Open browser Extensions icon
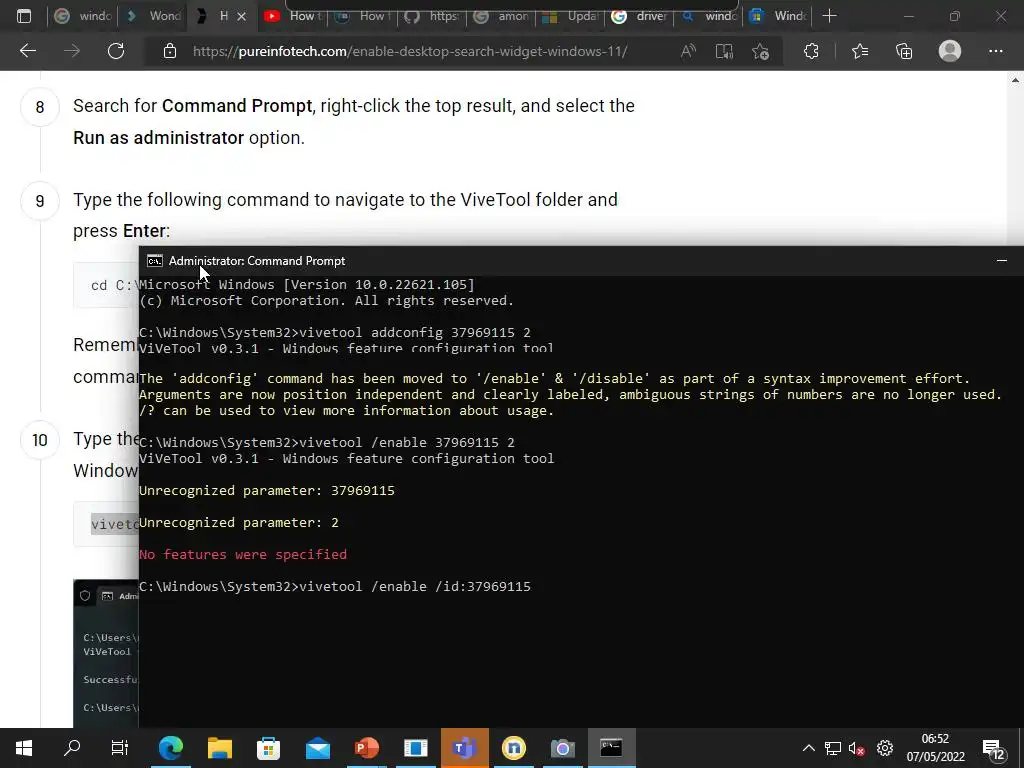Viewport: 1024px width, 768px height. (x=811, y=51)
